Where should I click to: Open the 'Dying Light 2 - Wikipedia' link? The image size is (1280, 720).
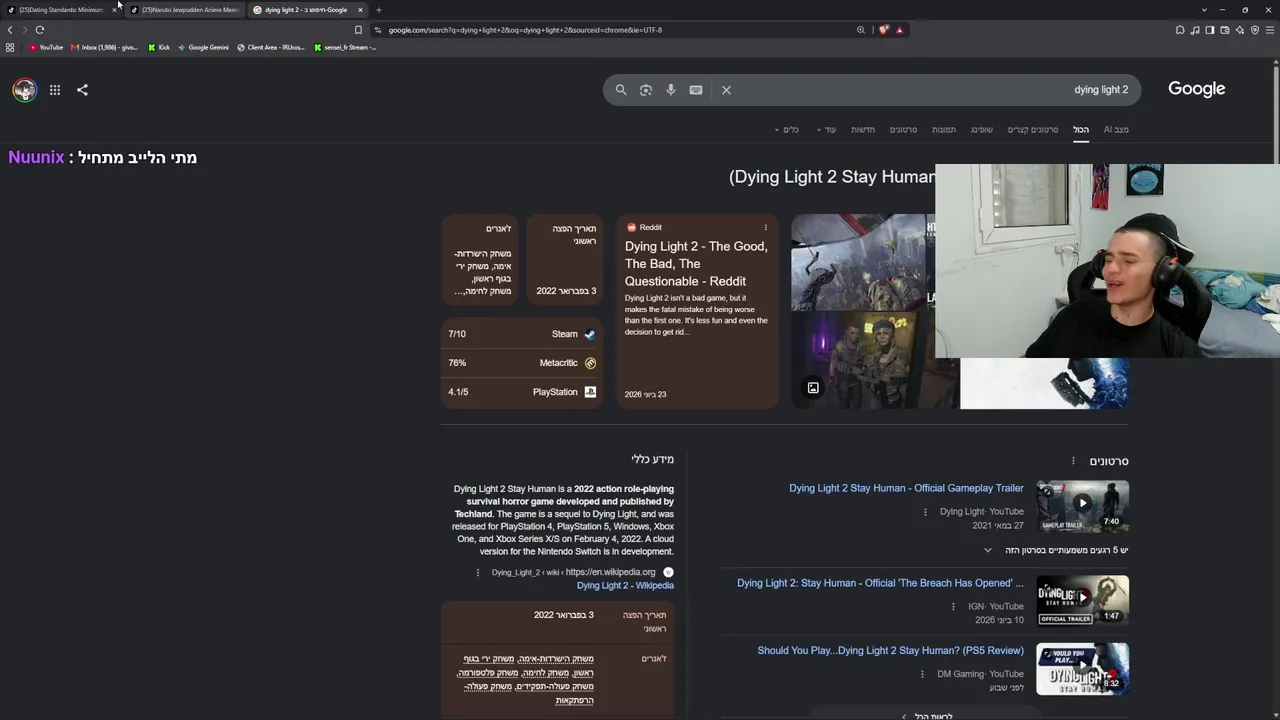coord(625,586)
